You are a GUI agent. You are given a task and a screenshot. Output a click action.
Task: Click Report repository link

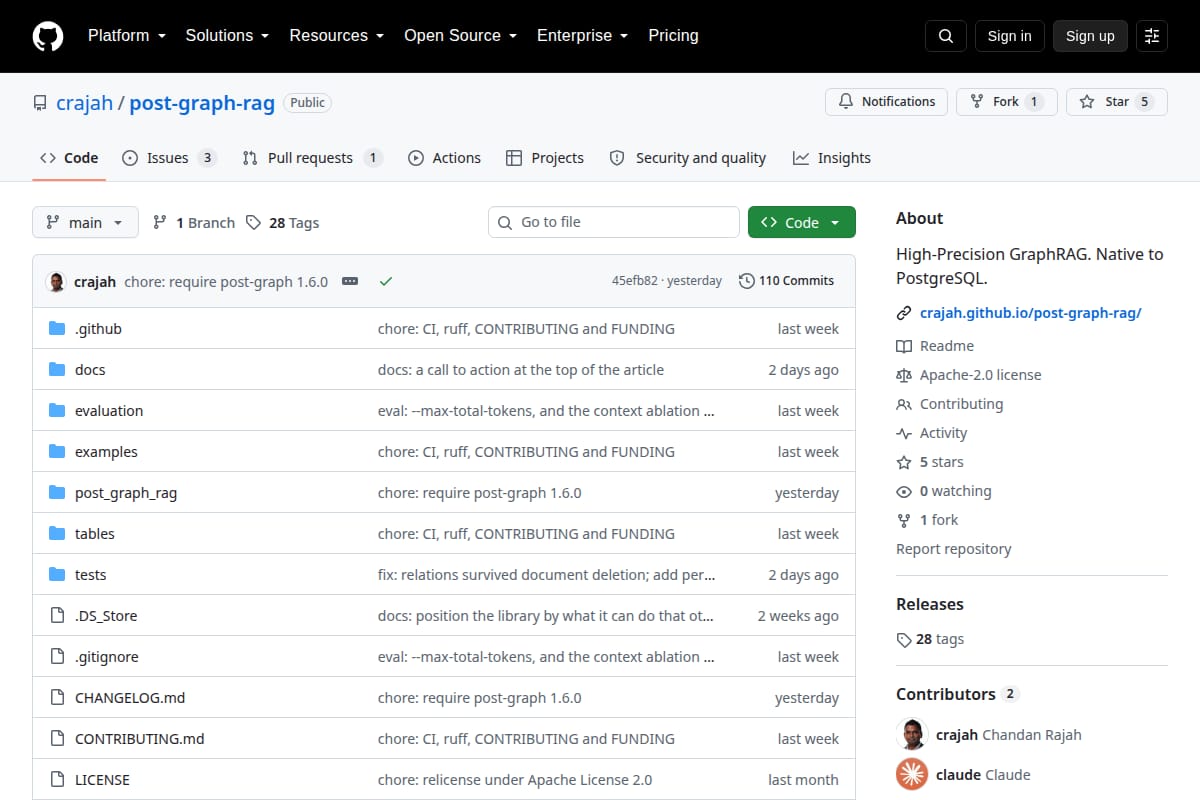pyautogui.click(x=954, y=549)
